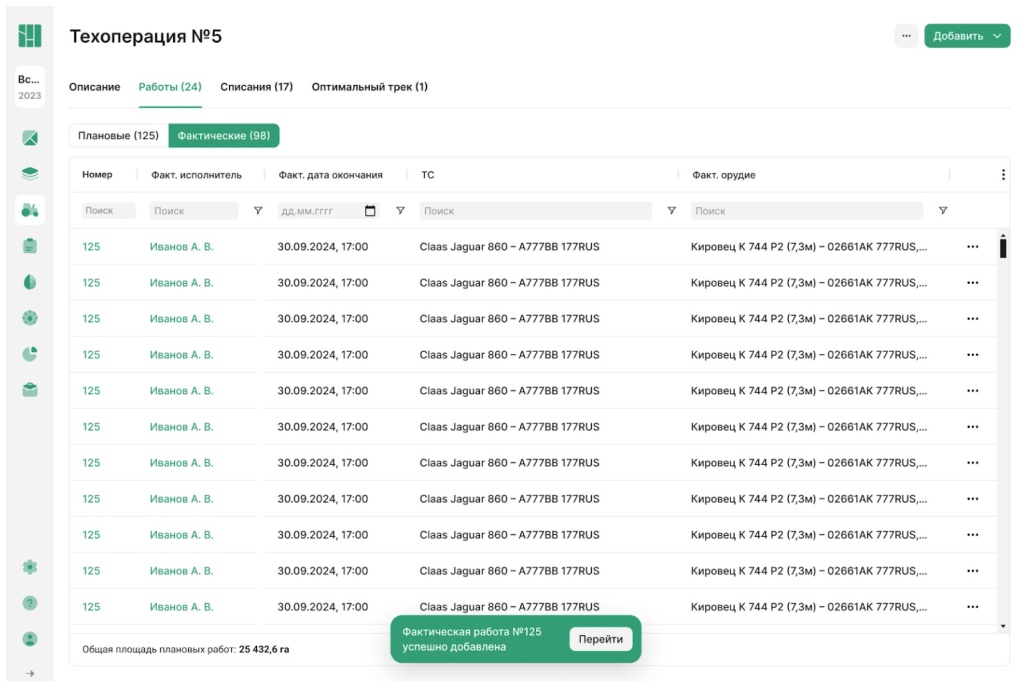Screen dimensions: 1024x686
Task: Click the pie chart icon in sidebar
Action: (x=30, y=354)
